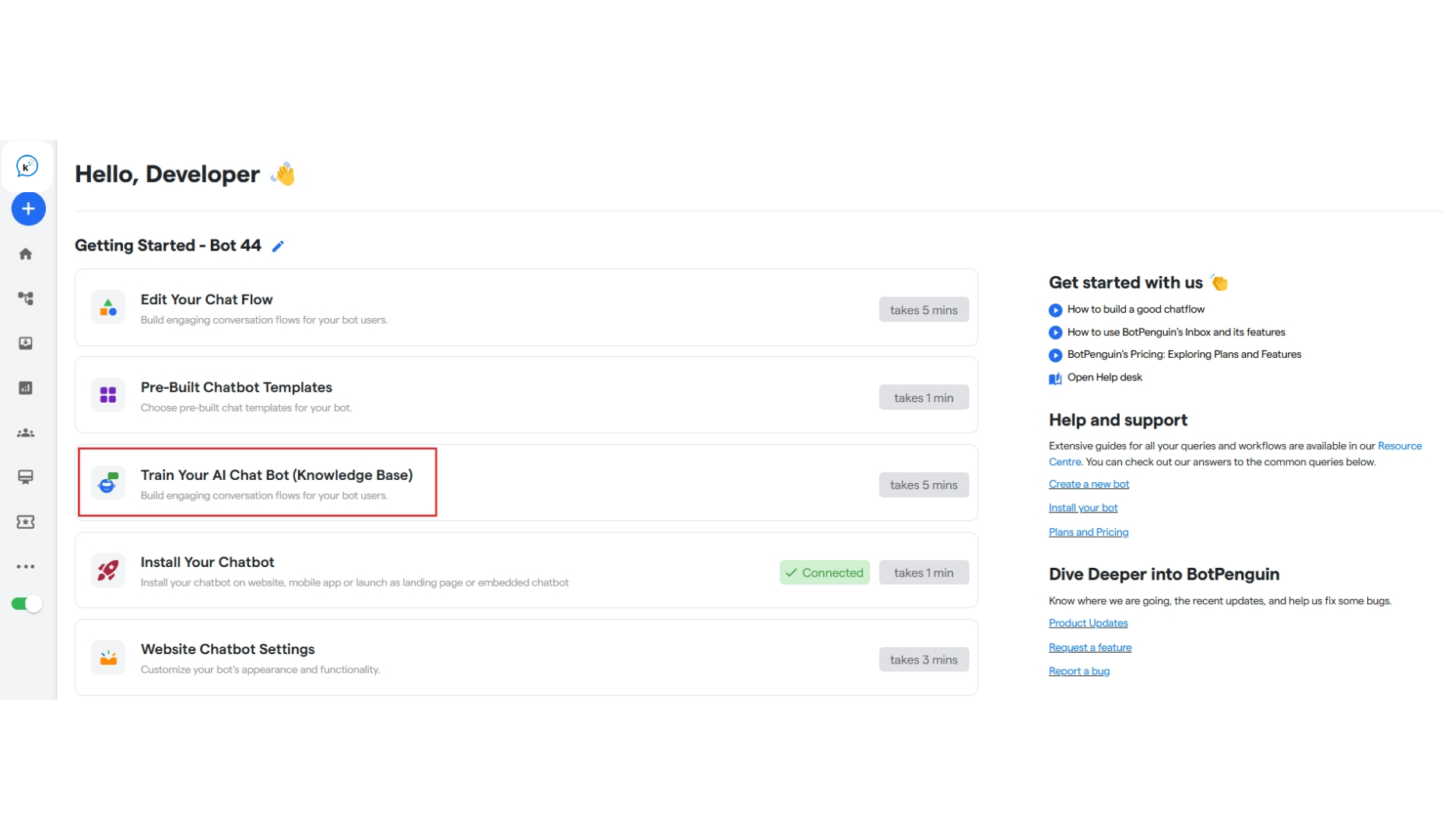
Task: Follow the Plans and Pricing link
Action: (1088, 532)
